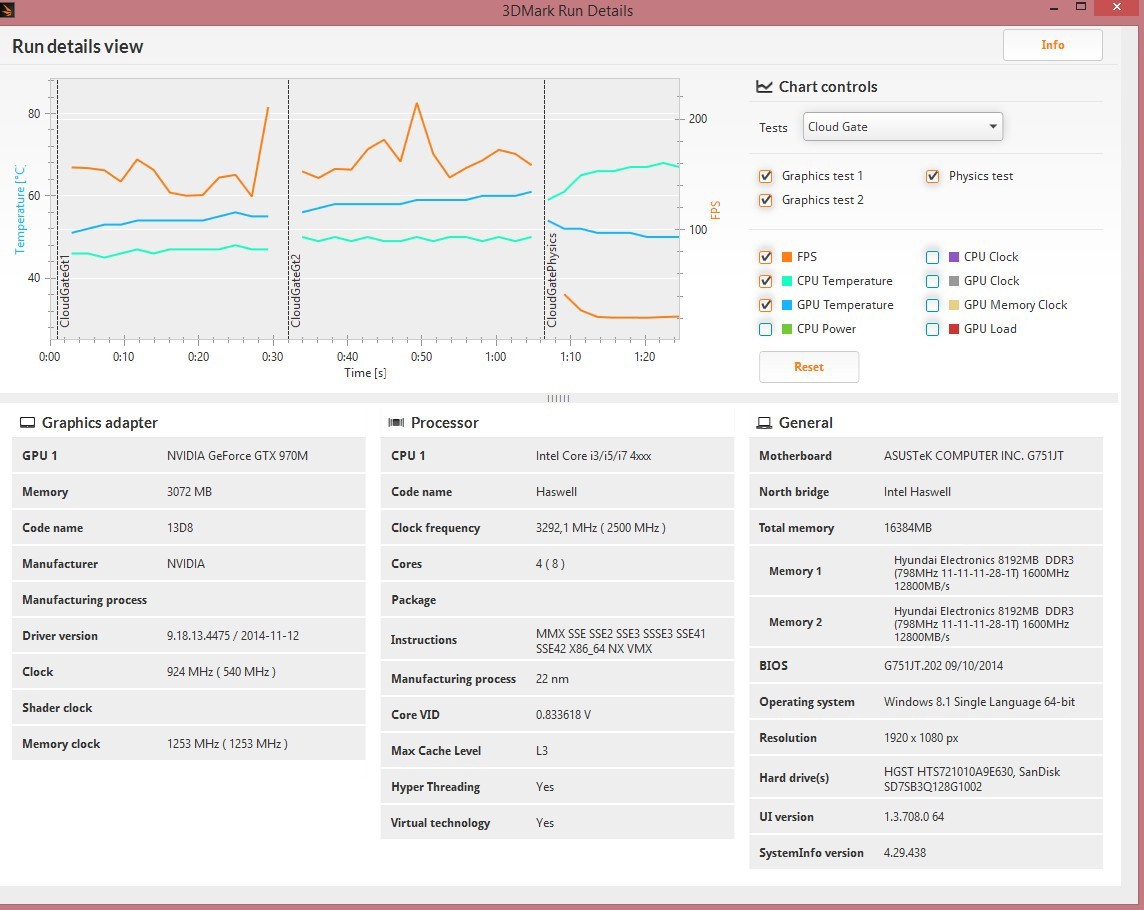Enable the CPU Clock checkbox
This screenshot has height=910, width=1144.
click(x=932, y=257)
